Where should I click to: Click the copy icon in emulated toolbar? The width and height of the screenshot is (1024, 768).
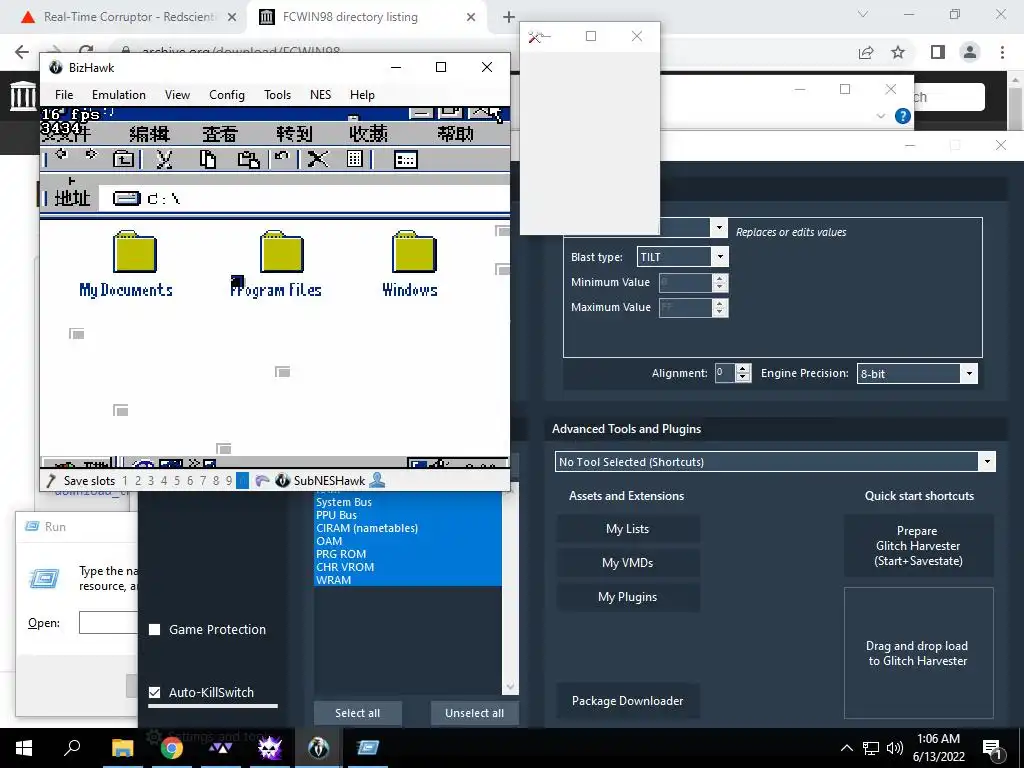[208, 159]
